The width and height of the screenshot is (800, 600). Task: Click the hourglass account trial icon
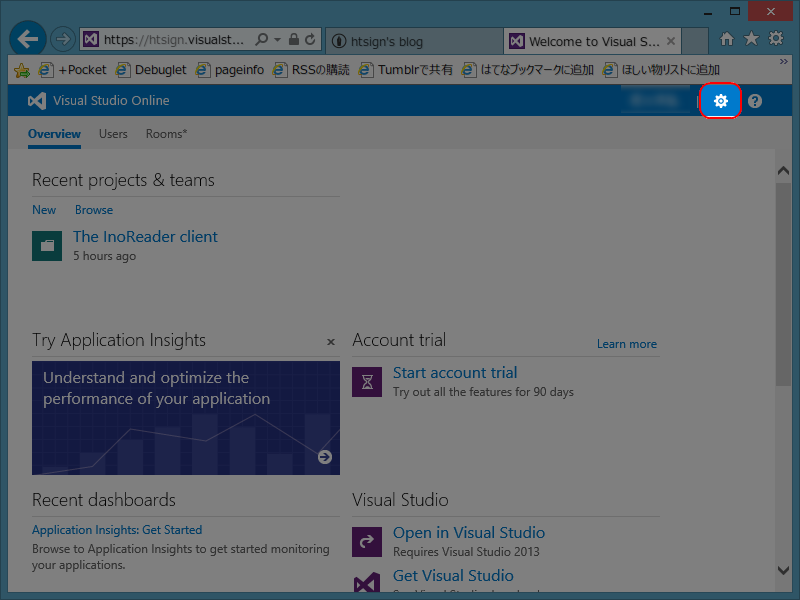point(367,382)
